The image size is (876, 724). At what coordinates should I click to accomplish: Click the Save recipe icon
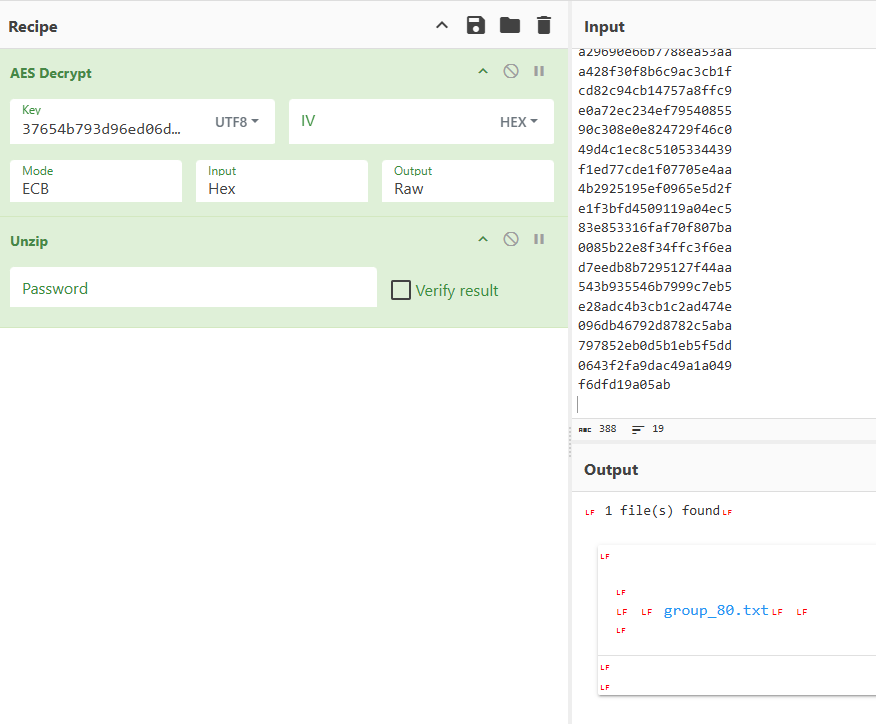tap(476, 25)
